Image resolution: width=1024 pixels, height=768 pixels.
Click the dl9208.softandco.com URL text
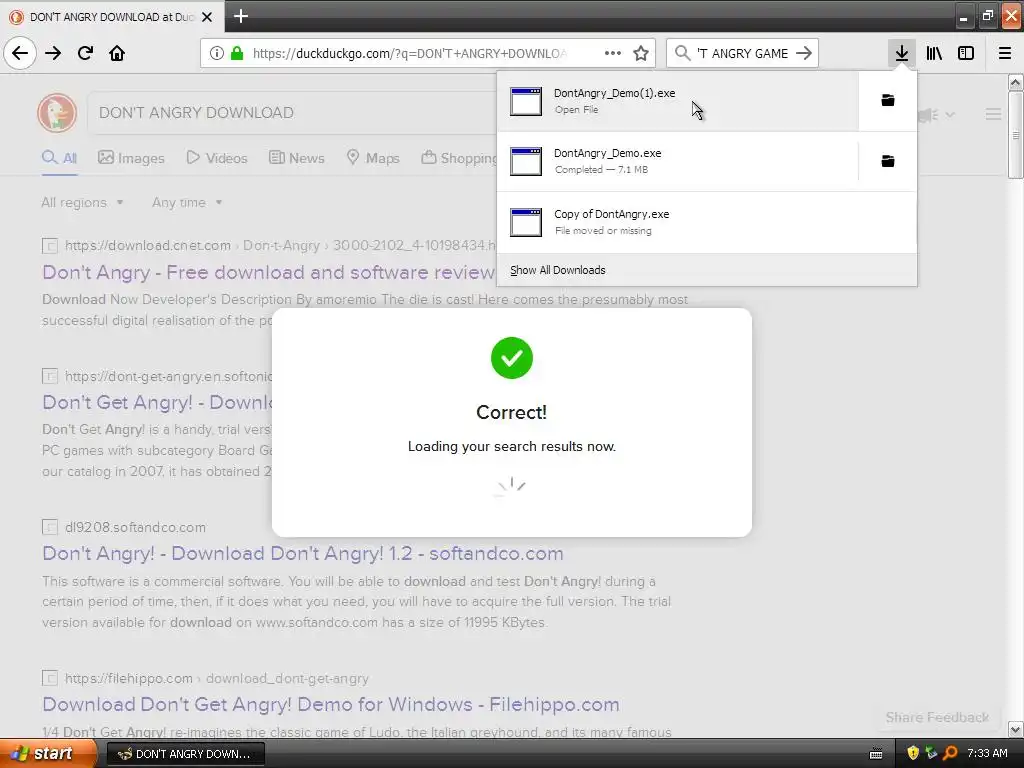coord(135,527)
